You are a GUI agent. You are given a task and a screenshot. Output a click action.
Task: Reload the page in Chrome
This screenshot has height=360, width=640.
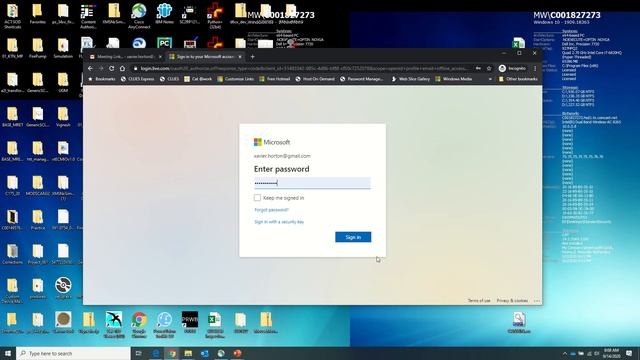111,68
